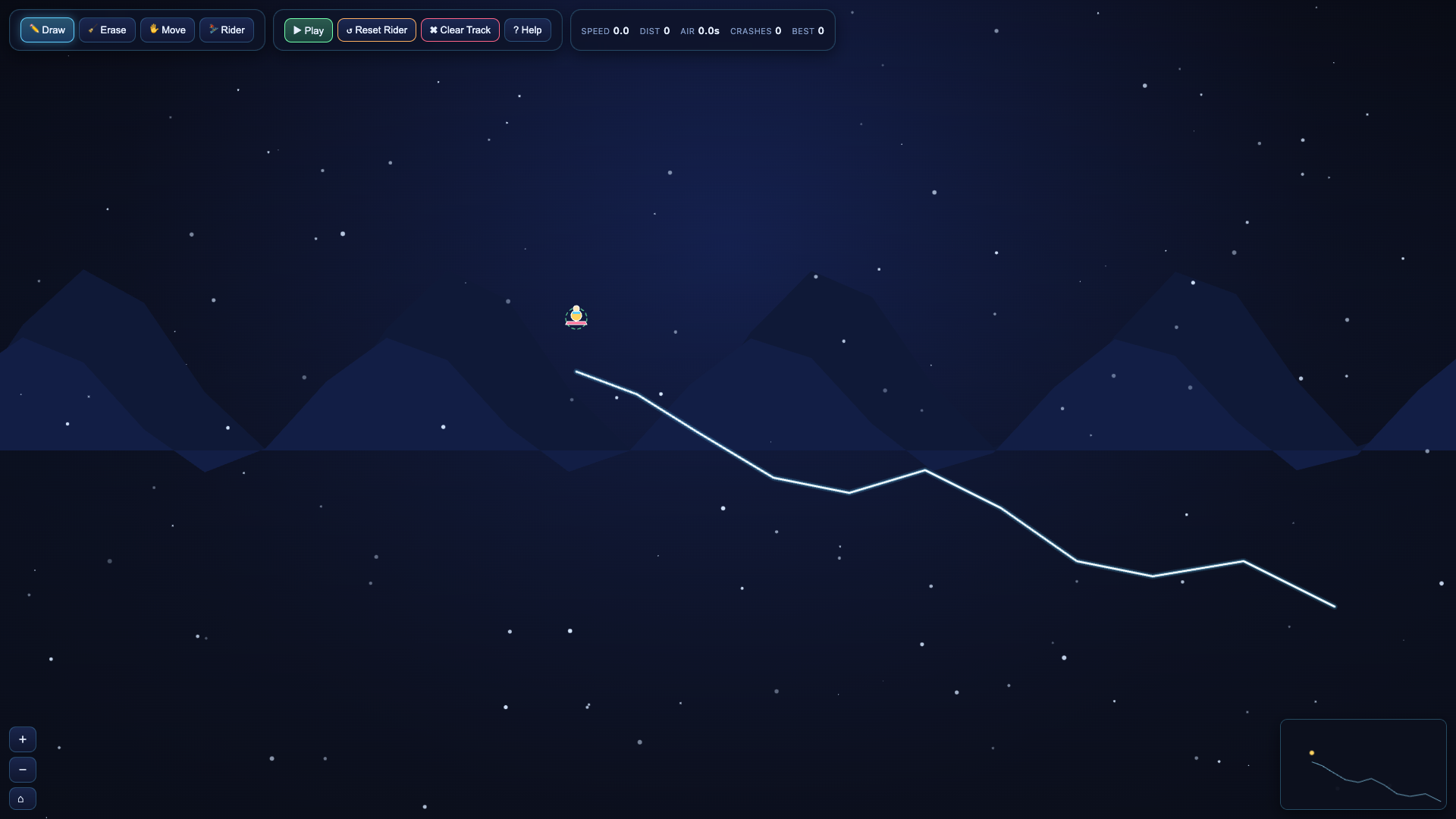
Task: Click the SPEED readout in stats
Action: (x=605, y=31)
